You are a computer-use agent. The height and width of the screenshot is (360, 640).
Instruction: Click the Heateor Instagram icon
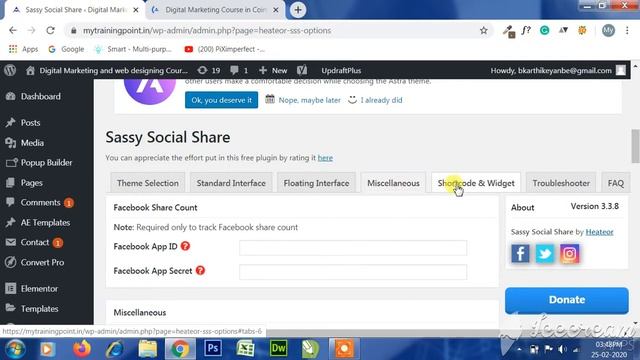point(569,253)
